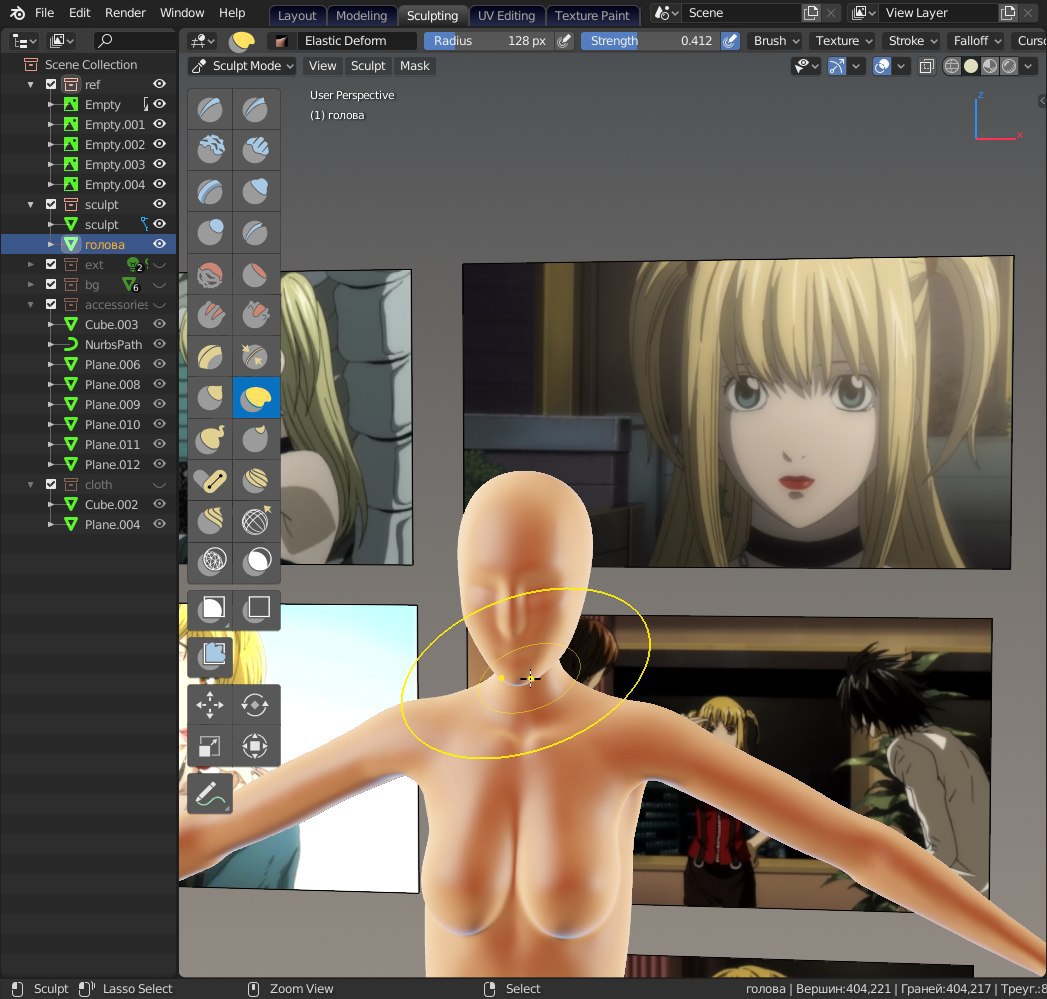Open the viewport Sculpt menu

368,65
